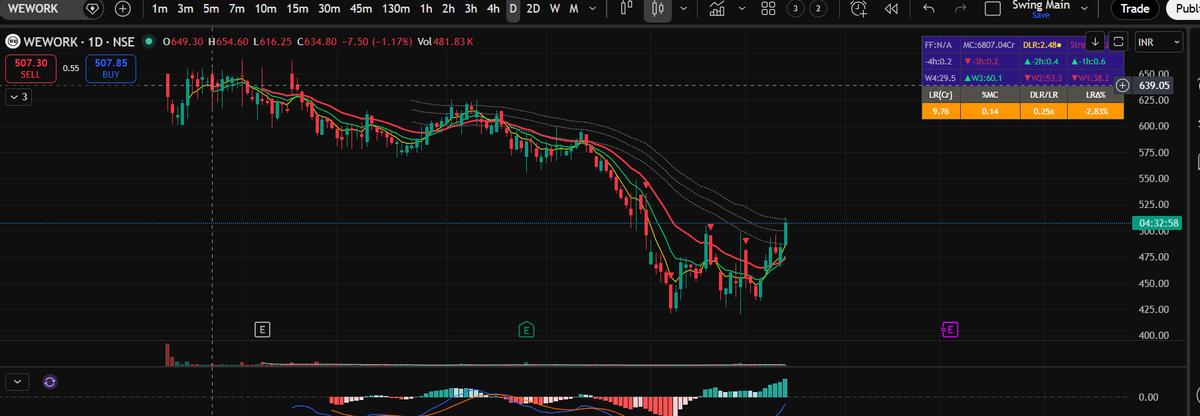Click the plus button beside price 639.05
The height and width of the screenshot is (416, 1200).
point(1122,86)
